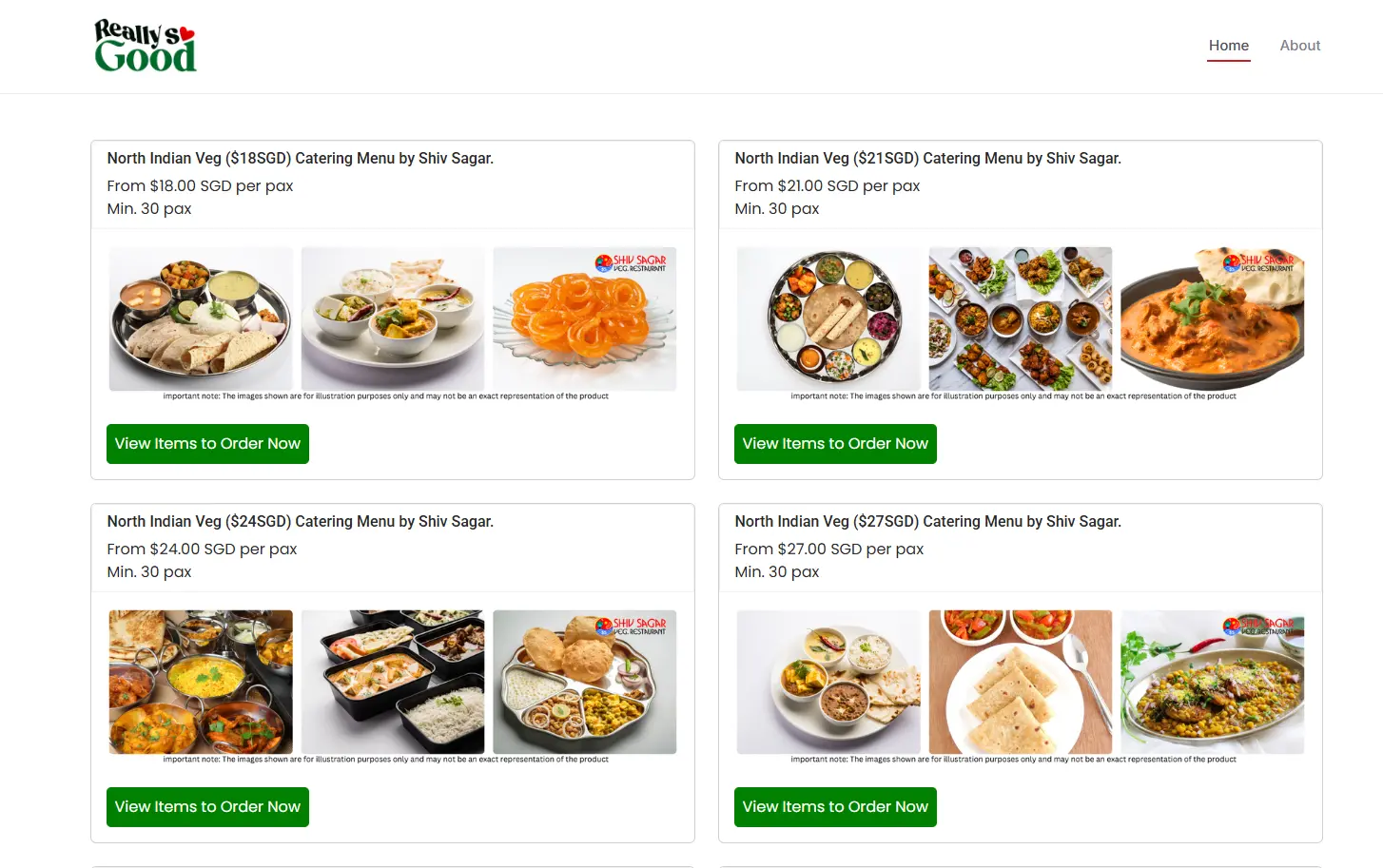Screen dimensions: 1383x868
Task: Select the folded parathas on white plate photo
Action: point(1020,683)
